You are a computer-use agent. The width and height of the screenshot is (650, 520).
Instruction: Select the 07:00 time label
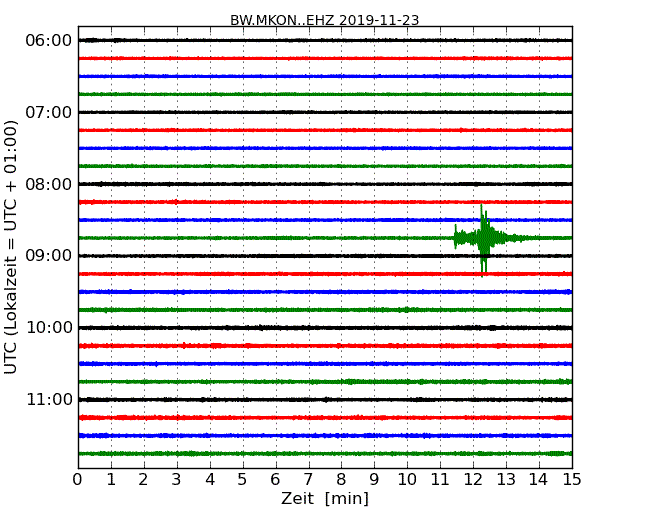click(49, 112)
